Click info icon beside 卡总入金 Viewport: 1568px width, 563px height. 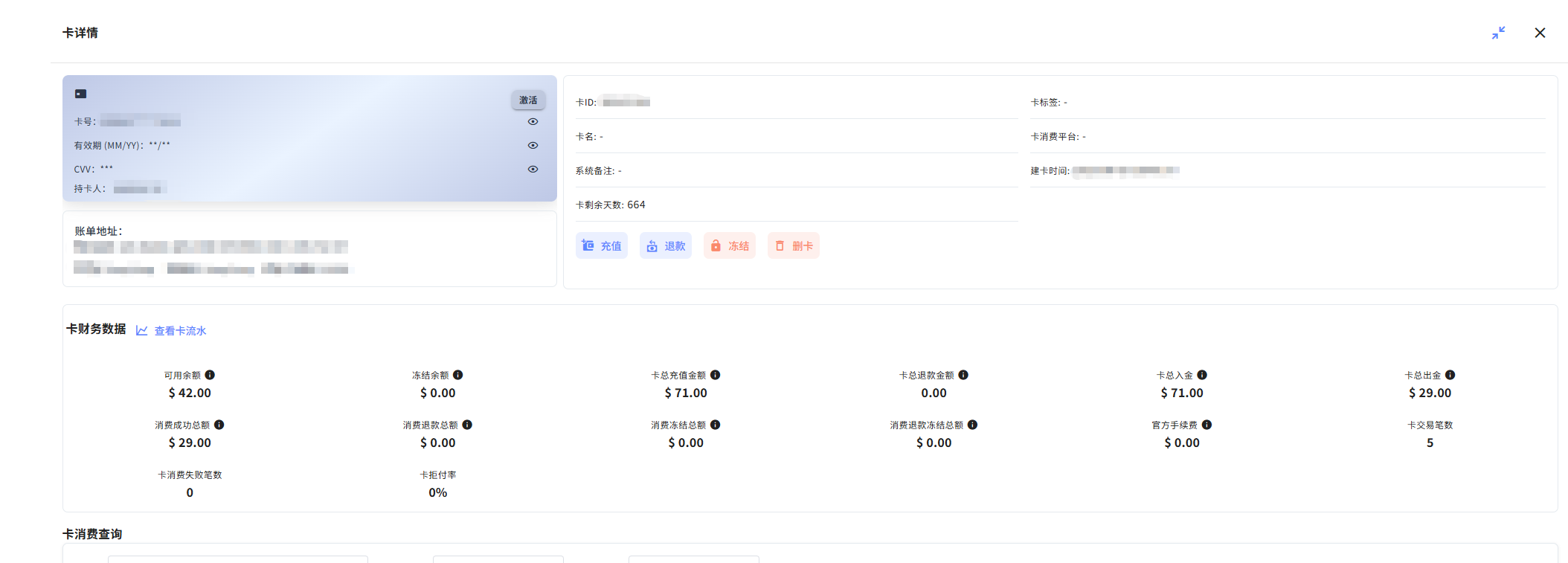point(1202,375)
